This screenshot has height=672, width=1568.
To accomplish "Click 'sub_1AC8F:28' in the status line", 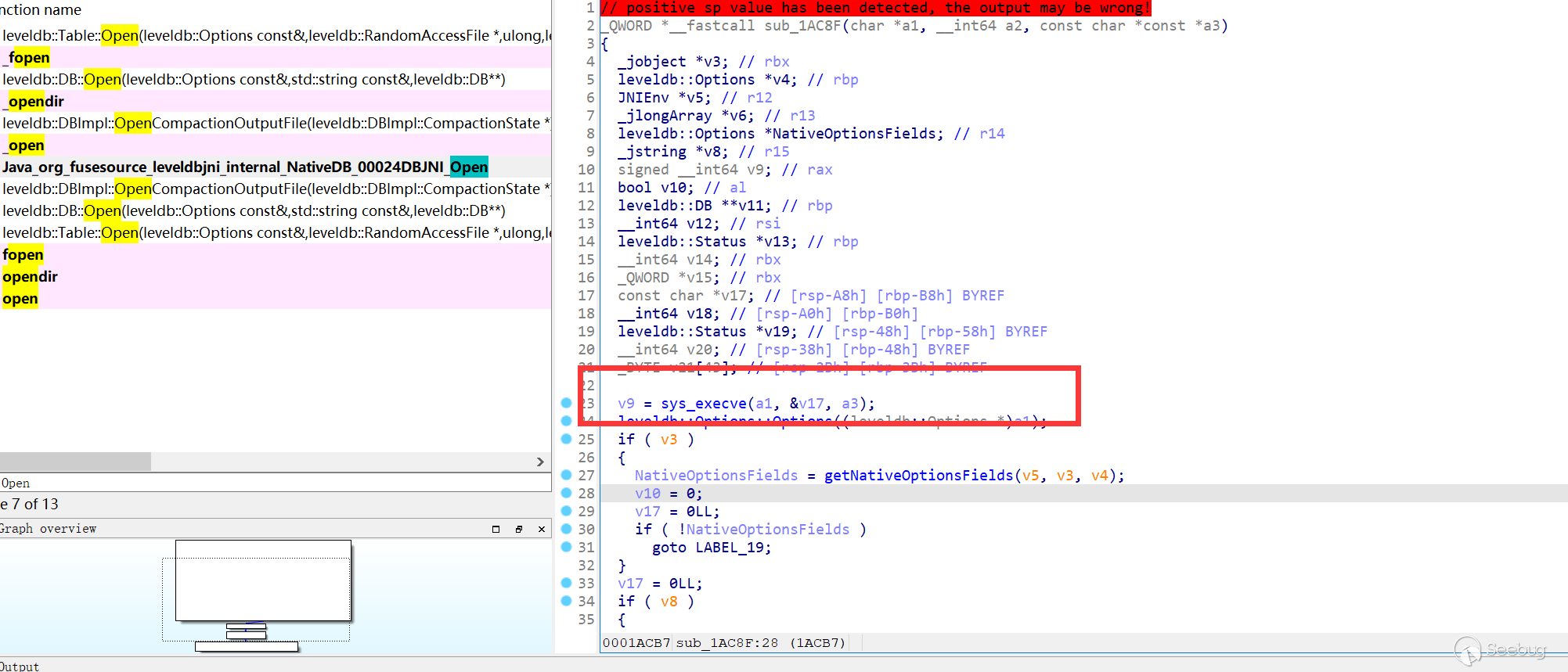I will 727,643.
